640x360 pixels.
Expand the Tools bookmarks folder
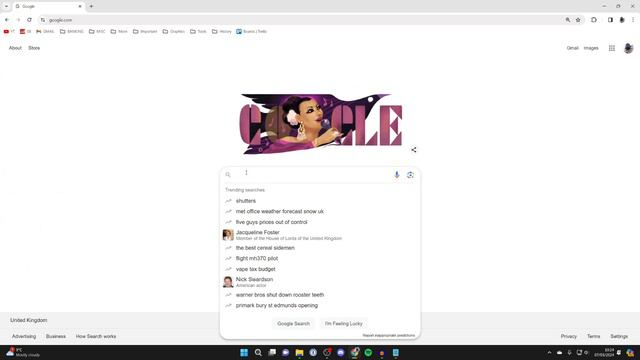[198, 31]
